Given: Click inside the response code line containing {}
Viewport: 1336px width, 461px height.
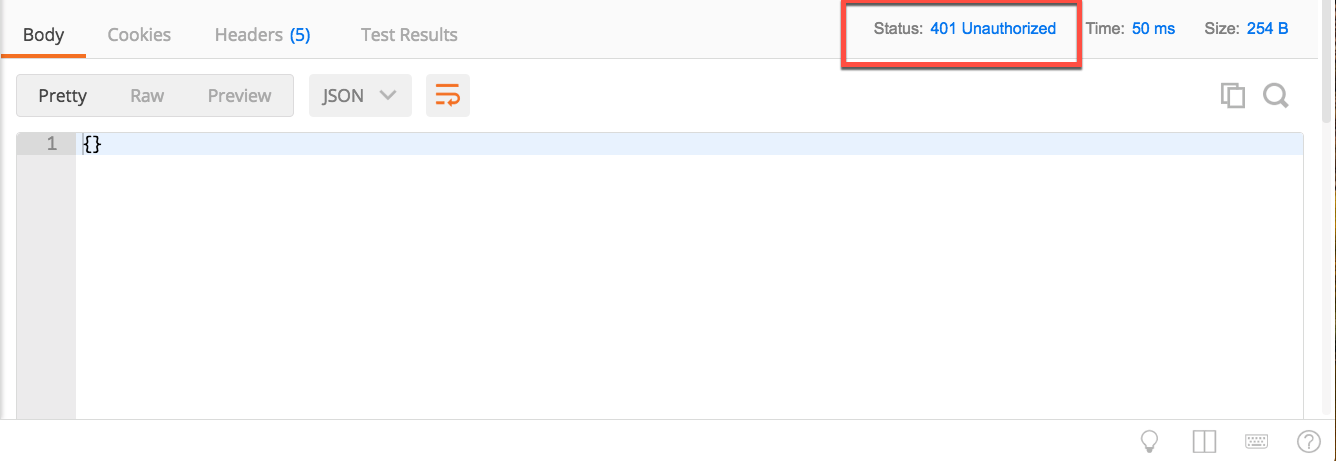Looking at the screenshot, I should tap(689, 145).
